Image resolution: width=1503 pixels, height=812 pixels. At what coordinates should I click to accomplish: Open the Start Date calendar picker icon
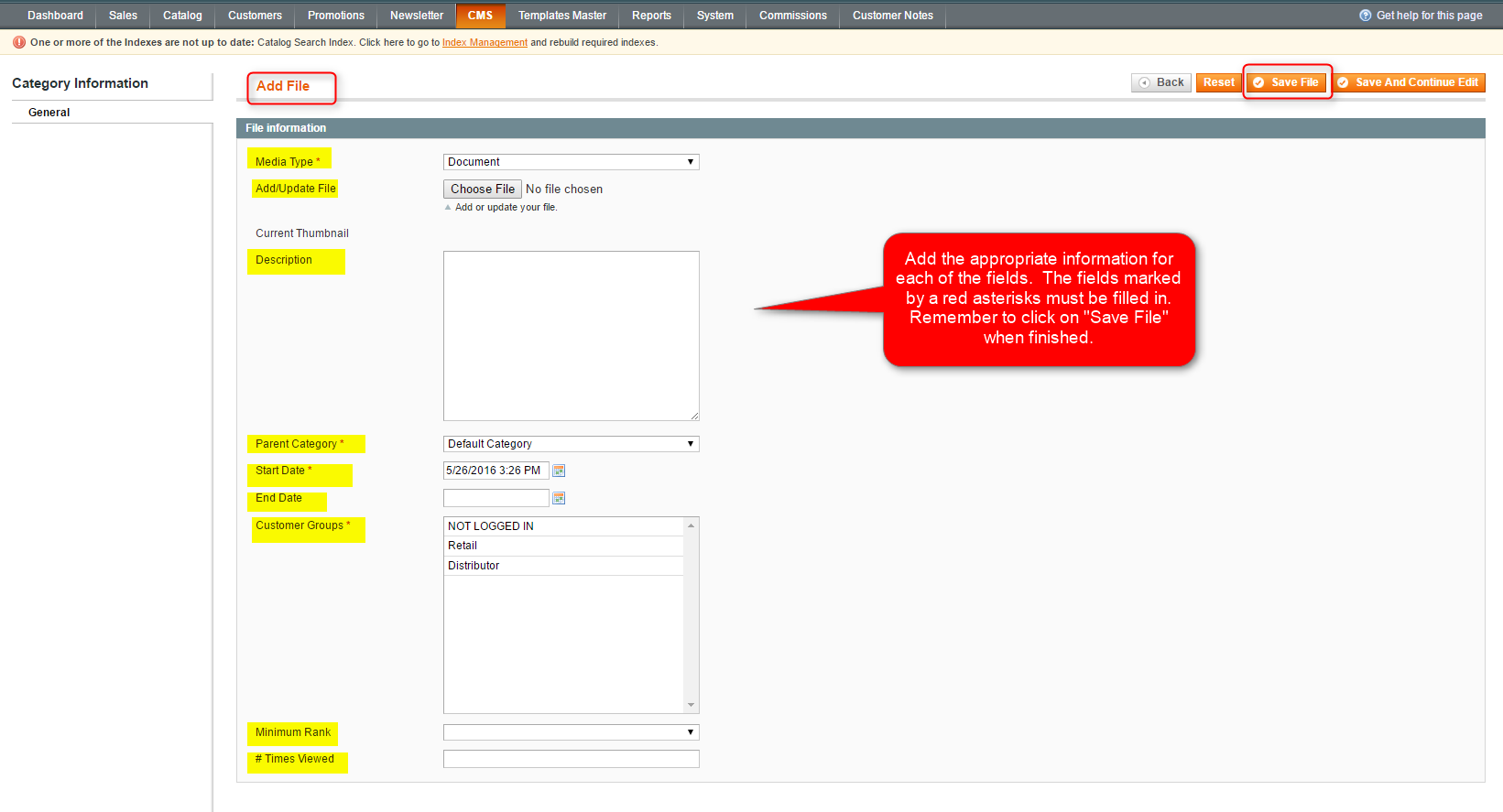559,471
